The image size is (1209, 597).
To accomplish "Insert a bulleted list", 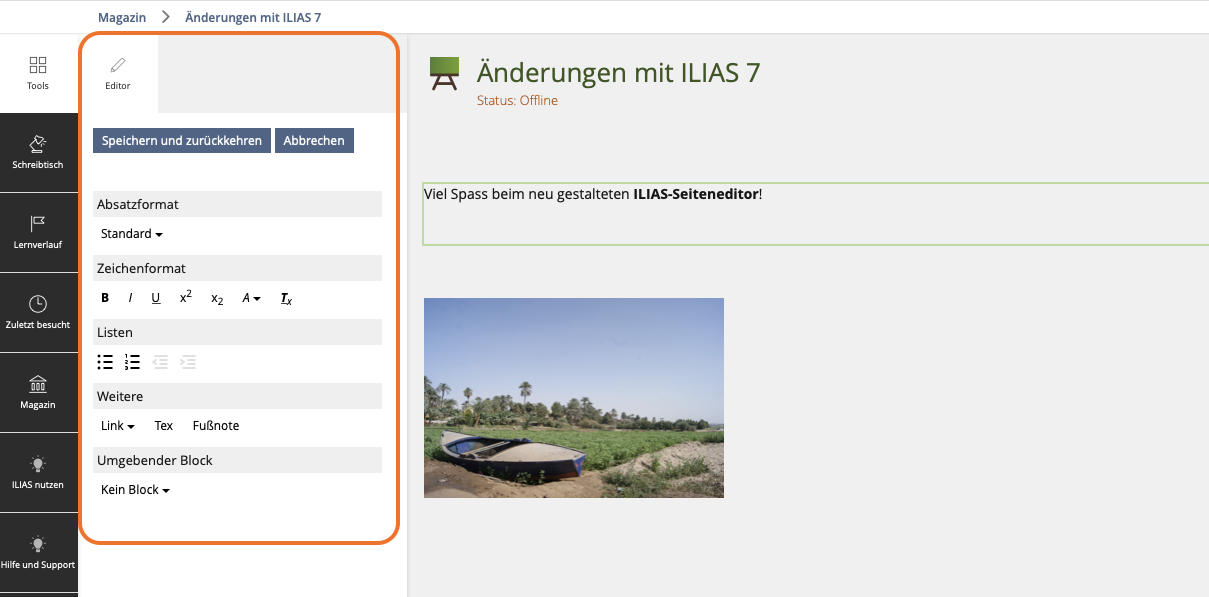I will (105, 362).
